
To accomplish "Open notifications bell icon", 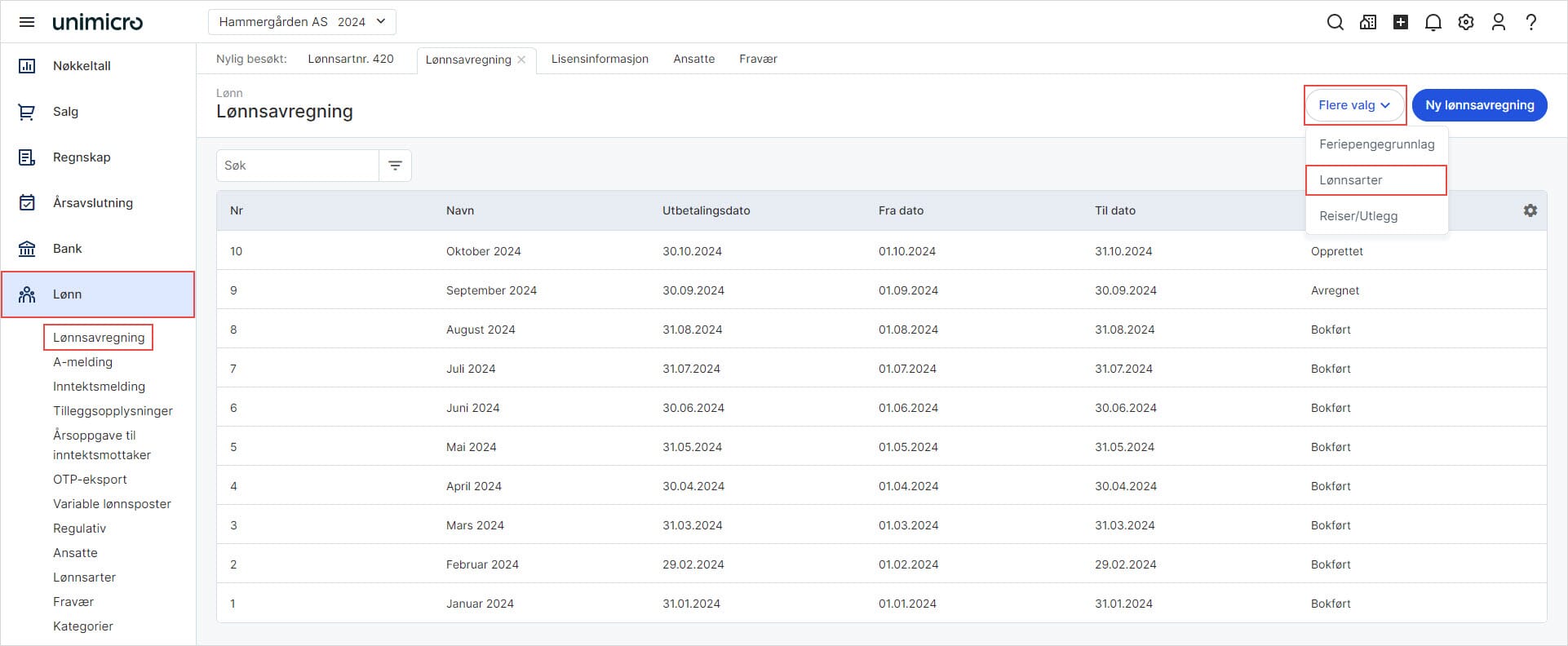I will [1433, 22].
